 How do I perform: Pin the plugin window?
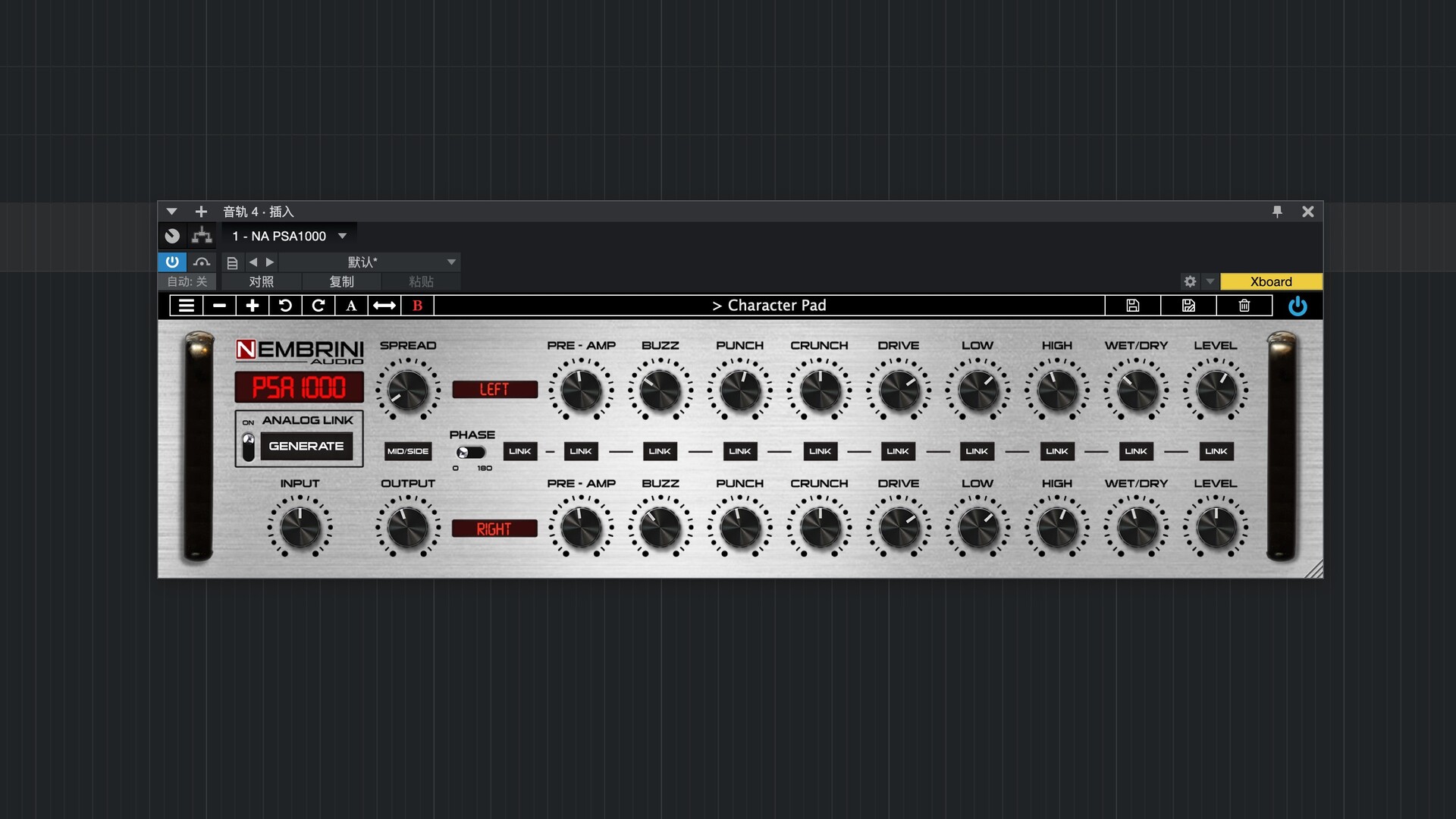pos(1277,212)
